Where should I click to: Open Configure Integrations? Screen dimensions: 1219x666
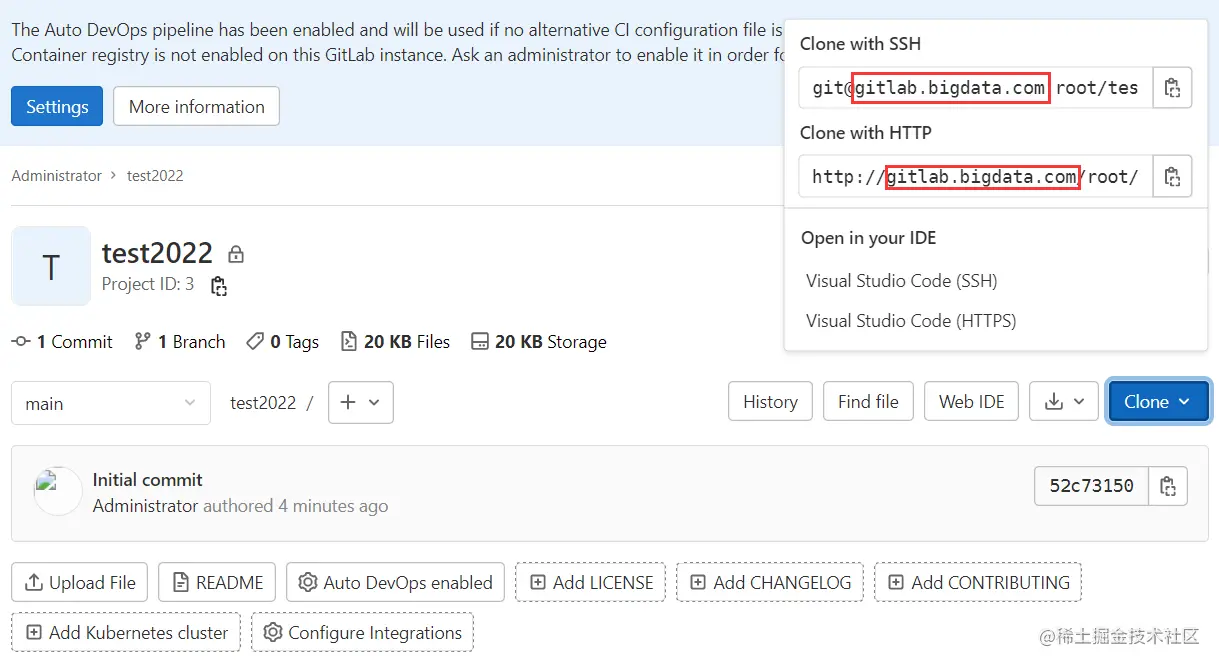tap(362, 632)
